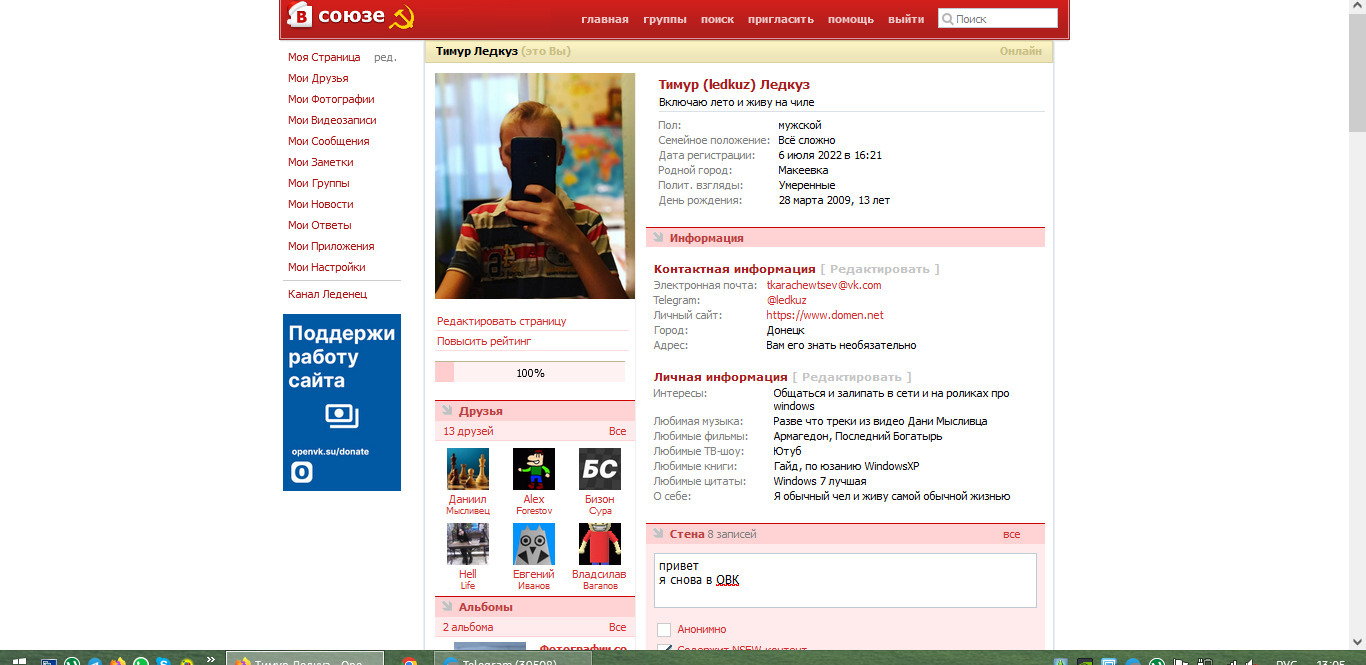Open Мои Друзья in the sidebar

[318, 78]
